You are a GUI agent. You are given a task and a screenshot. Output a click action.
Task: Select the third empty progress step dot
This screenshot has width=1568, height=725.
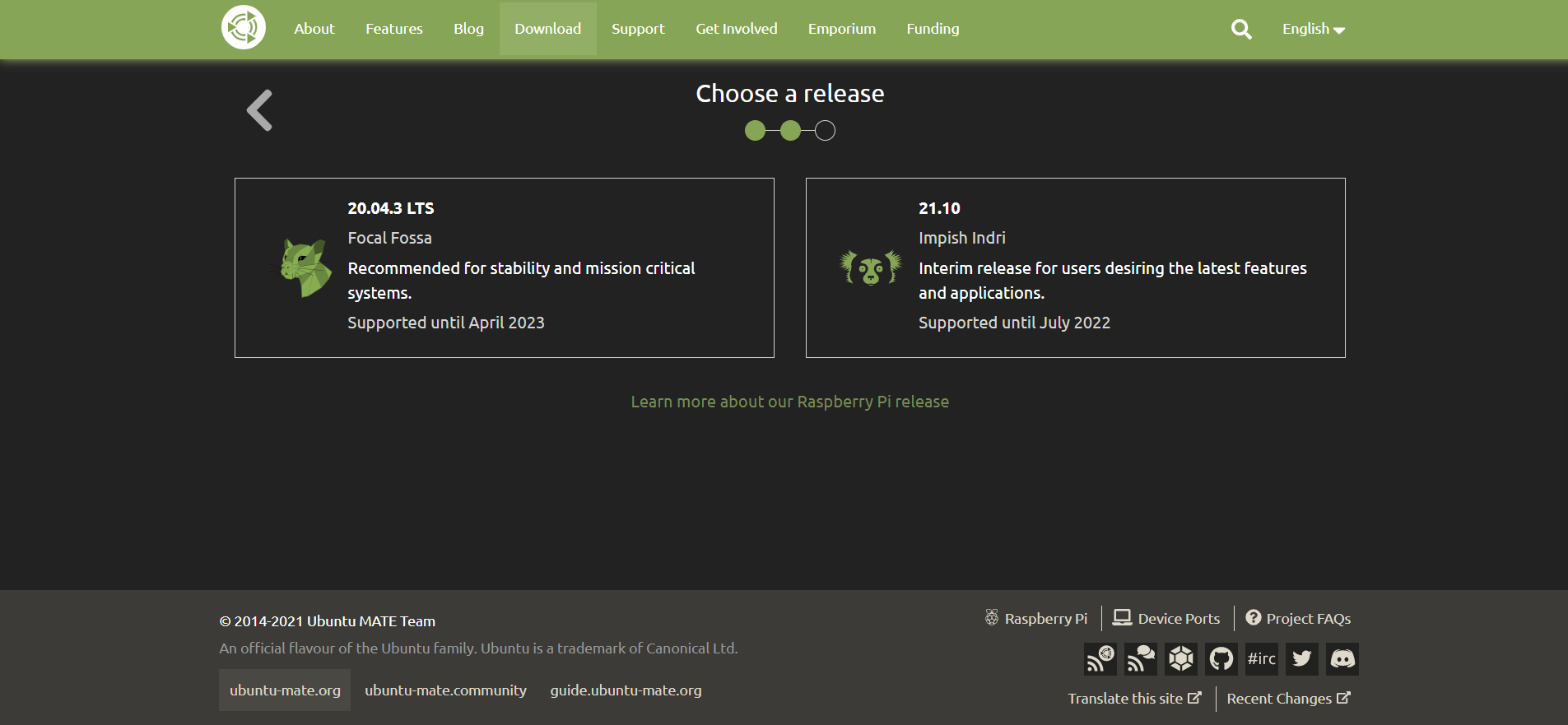[x=826, y=131]
